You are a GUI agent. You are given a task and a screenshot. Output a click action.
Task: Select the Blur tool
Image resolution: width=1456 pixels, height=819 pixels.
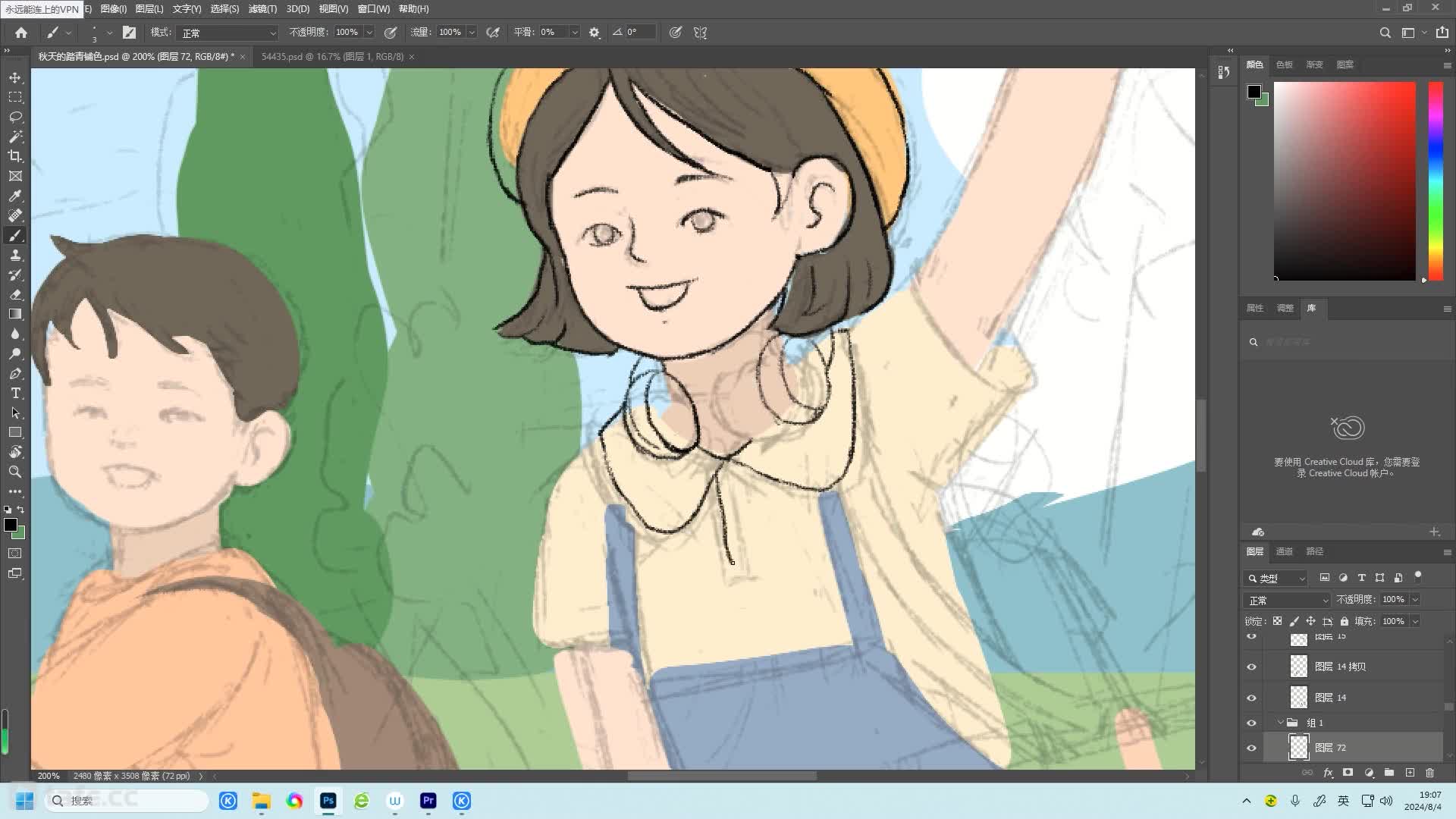(x=15, y=334)
